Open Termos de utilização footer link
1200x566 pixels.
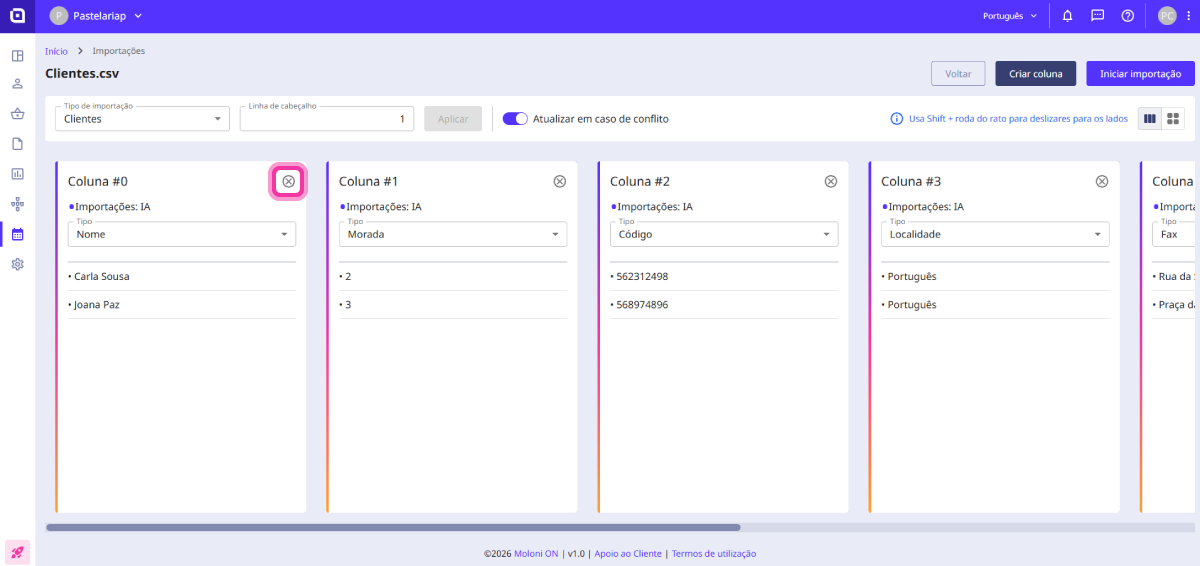click(714, 553)
